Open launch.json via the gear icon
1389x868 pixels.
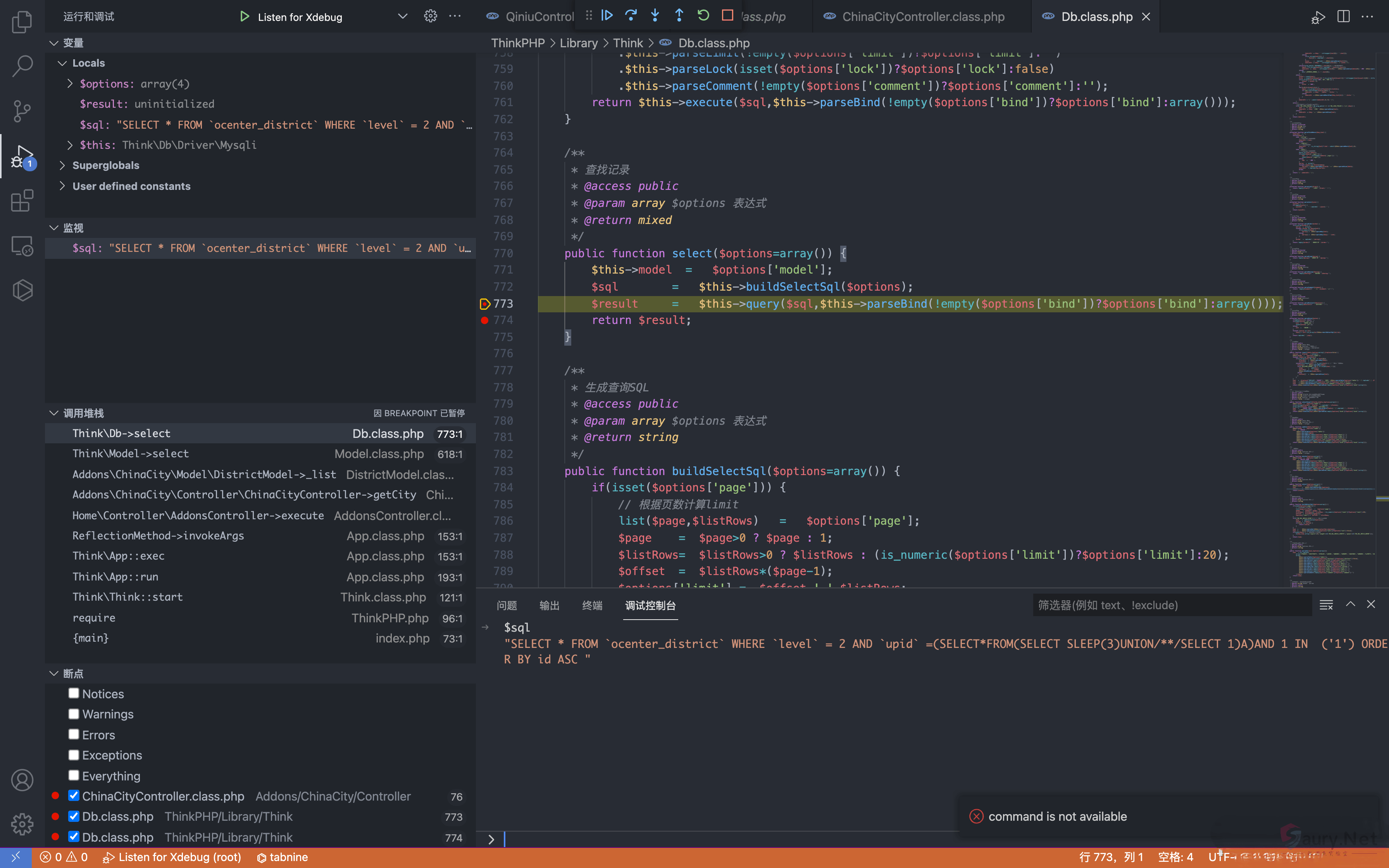pyautogui.click(x=431, y=16)
